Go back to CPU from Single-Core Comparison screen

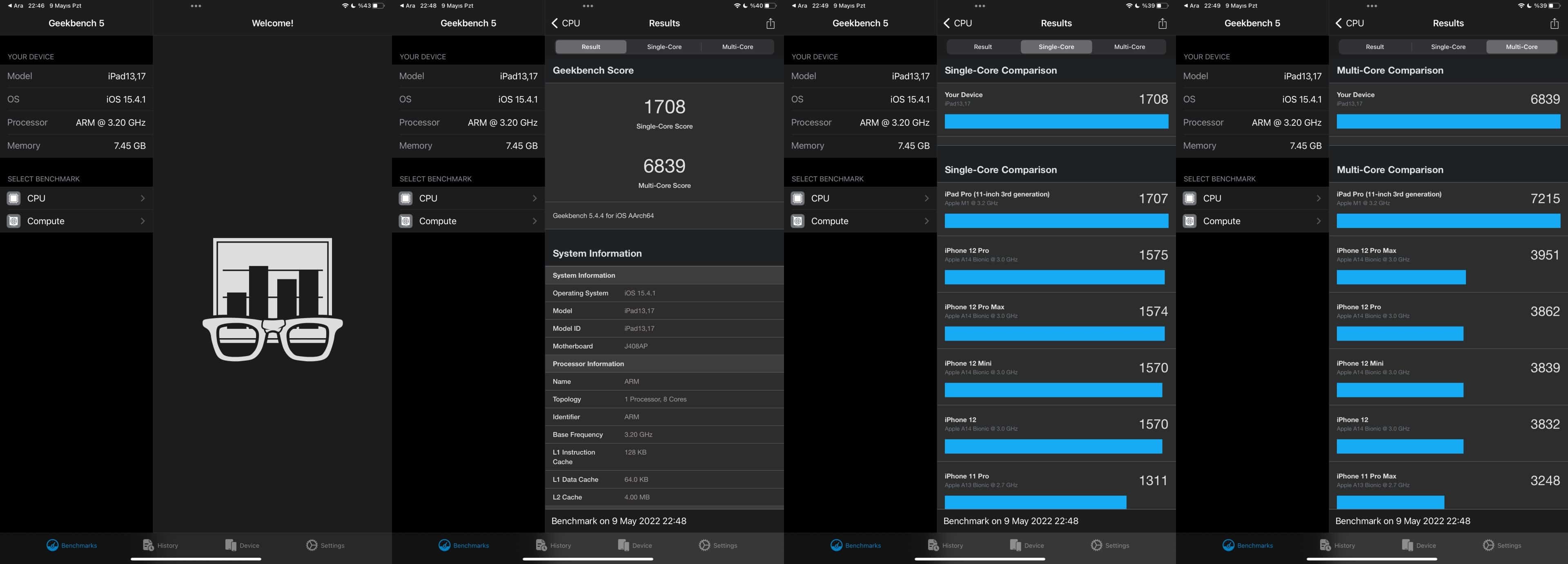pos(958,23)
